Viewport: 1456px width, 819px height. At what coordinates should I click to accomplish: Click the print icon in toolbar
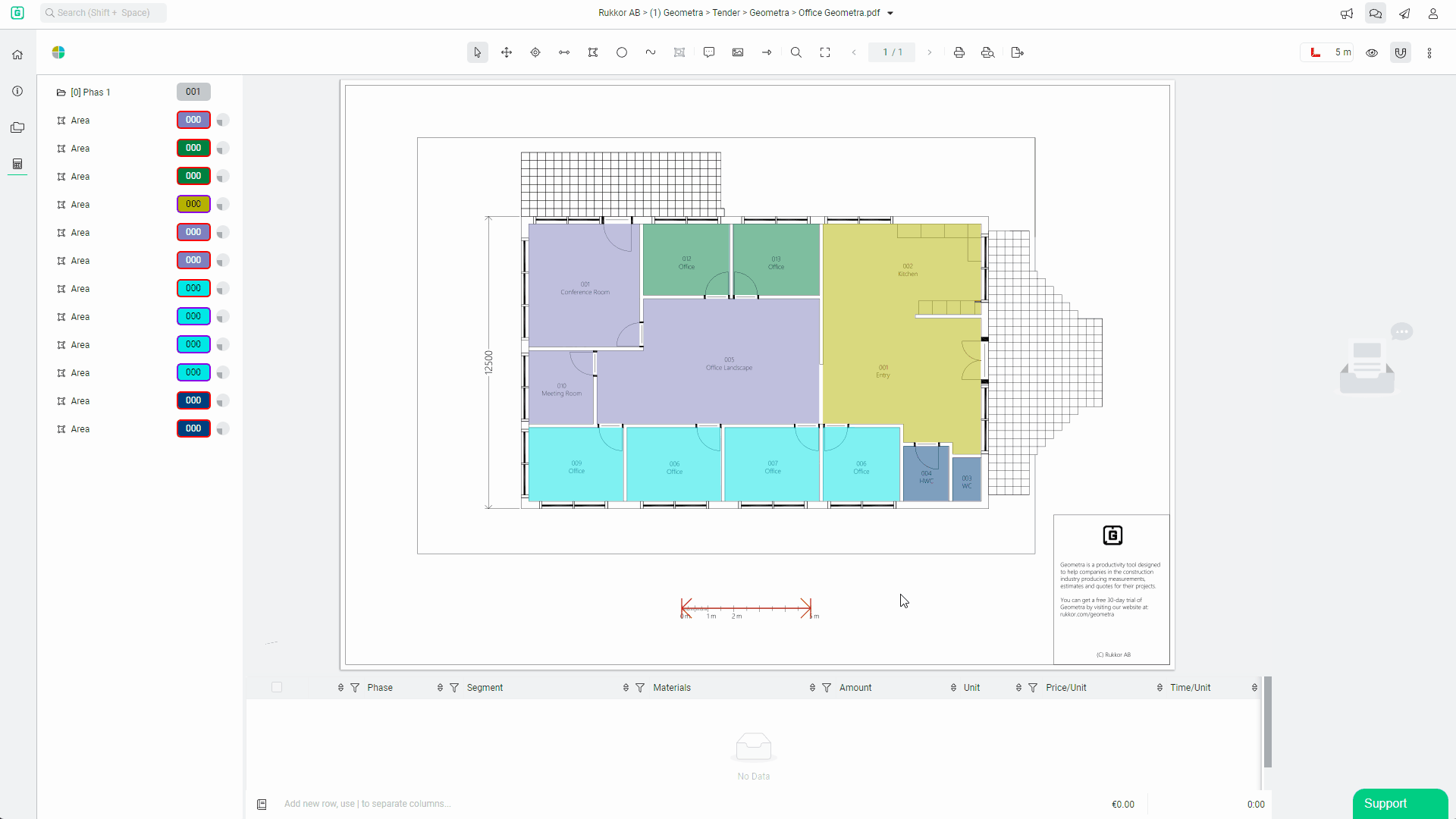click(x=959, y=52)
